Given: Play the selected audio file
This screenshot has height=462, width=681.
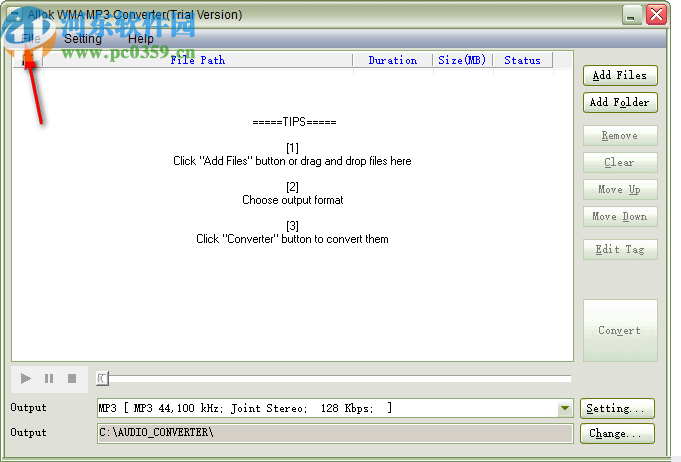Looking at the screenshot, I should (26, 379).
